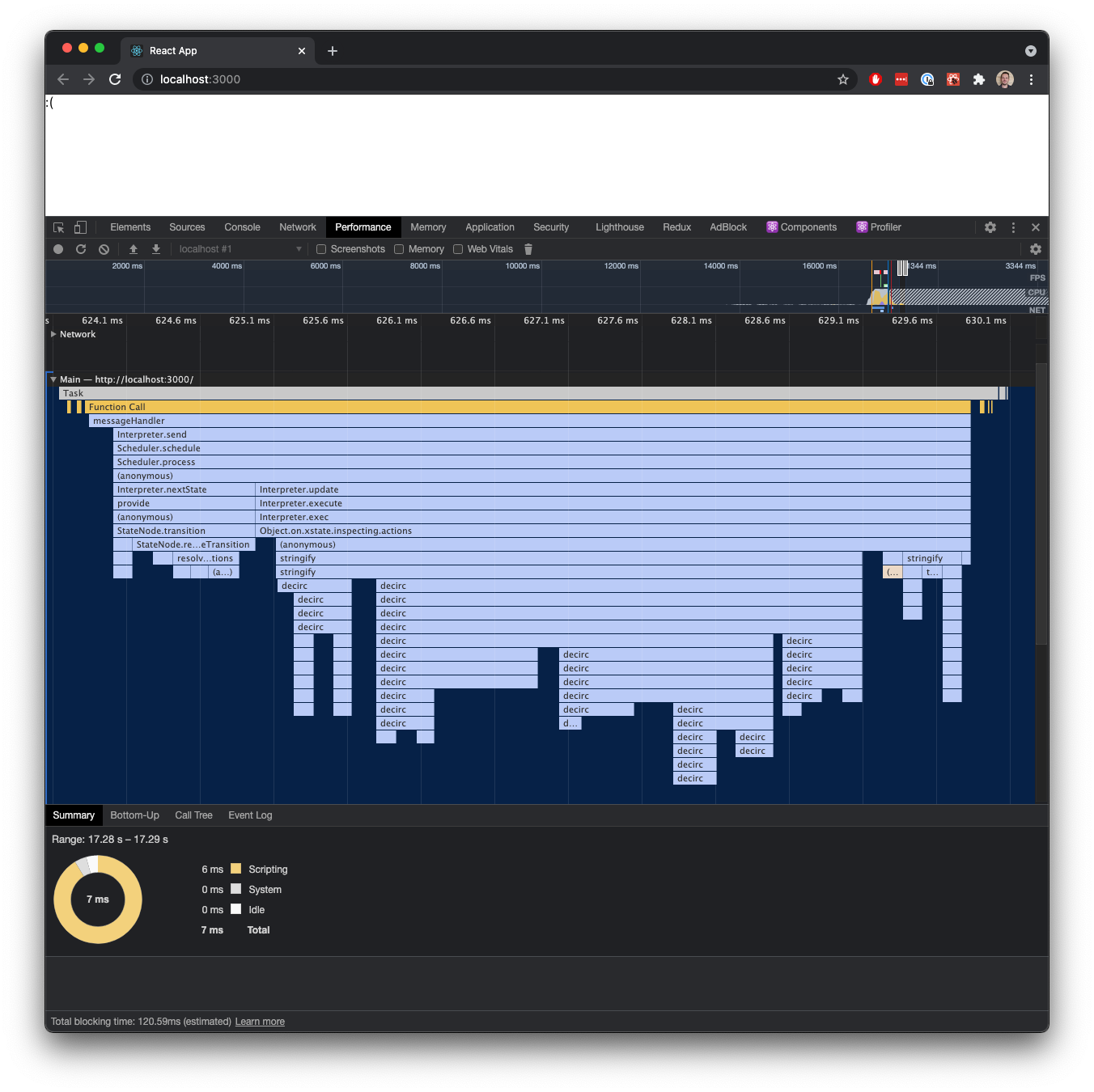Switch to the Elements tab
The width and height of the screenshot is (1094, 1092).
(130, 227)
